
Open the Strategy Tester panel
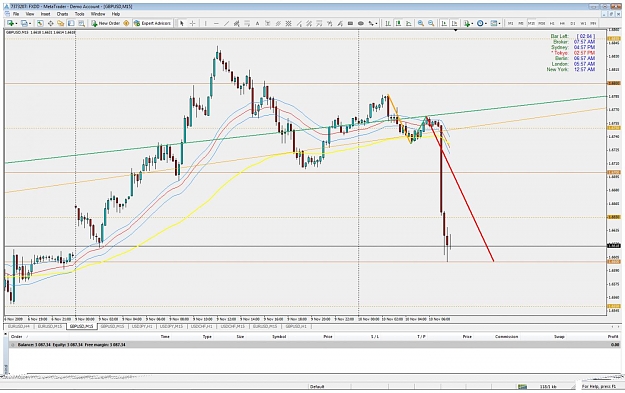pos(81,24)
